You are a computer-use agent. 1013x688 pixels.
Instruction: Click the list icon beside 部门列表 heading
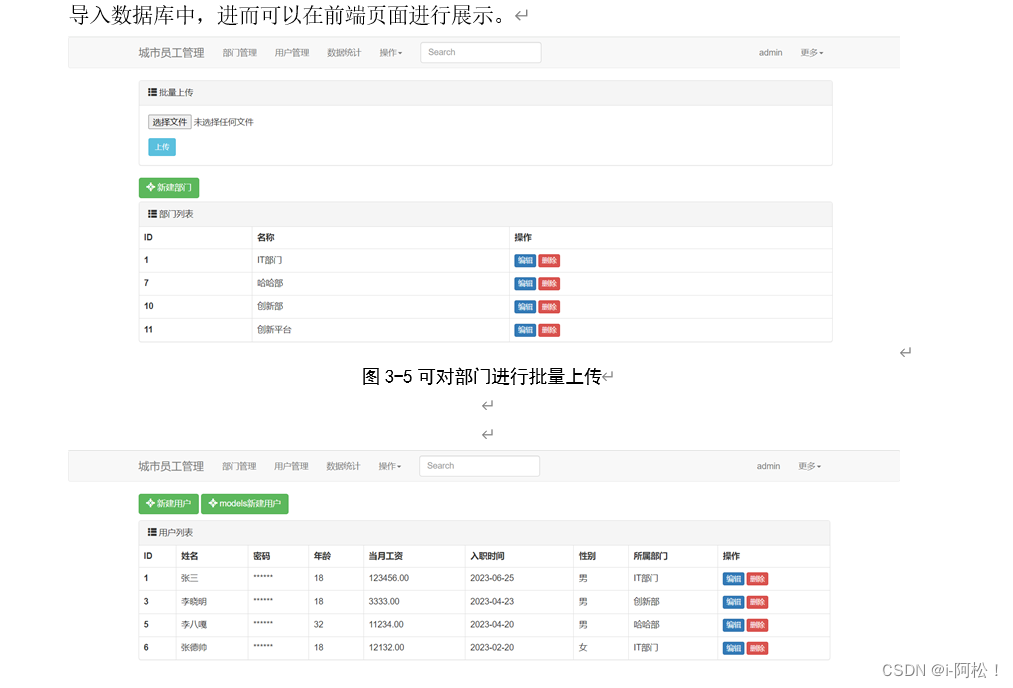point(152,214)
